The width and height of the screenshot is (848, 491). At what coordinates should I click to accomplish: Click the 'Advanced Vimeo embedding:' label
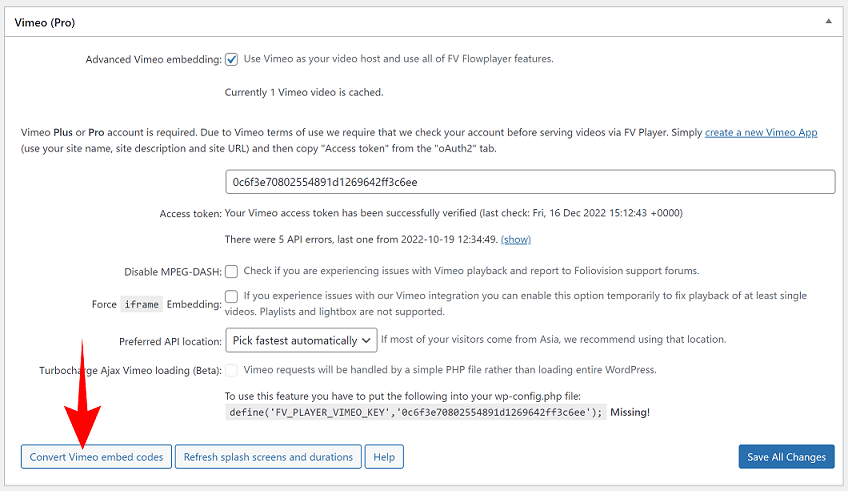[x=154, y=59]
